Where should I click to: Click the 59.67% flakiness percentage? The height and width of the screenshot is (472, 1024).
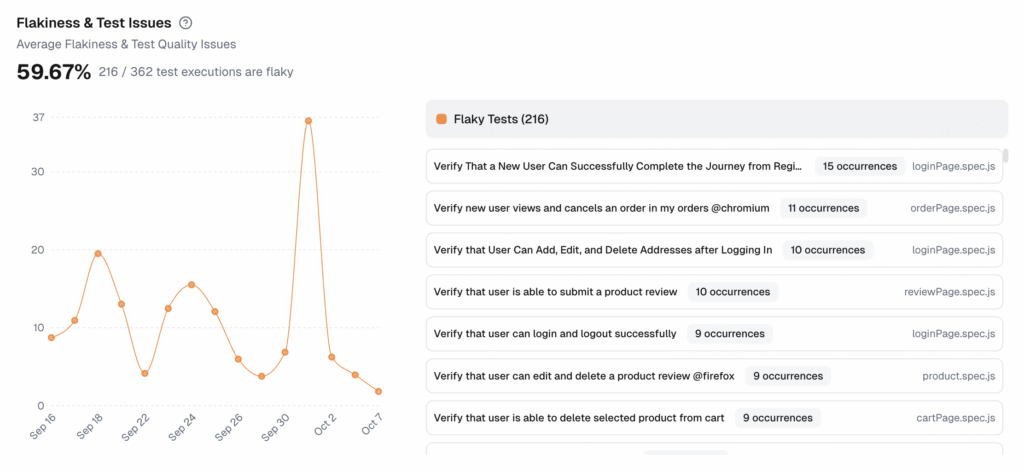[x=54, y=71]
